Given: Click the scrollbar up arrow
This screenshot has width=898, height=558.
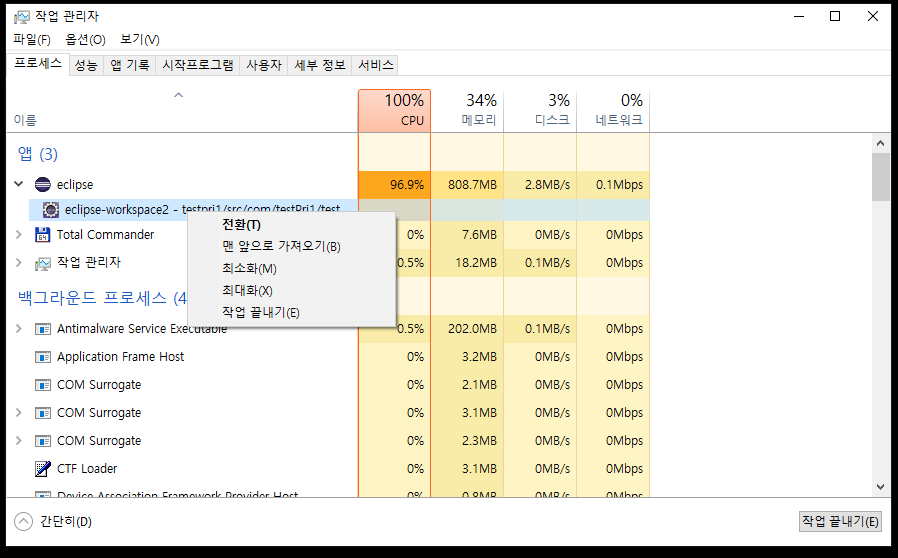Looking at the screenshot, I should [881, 143].
